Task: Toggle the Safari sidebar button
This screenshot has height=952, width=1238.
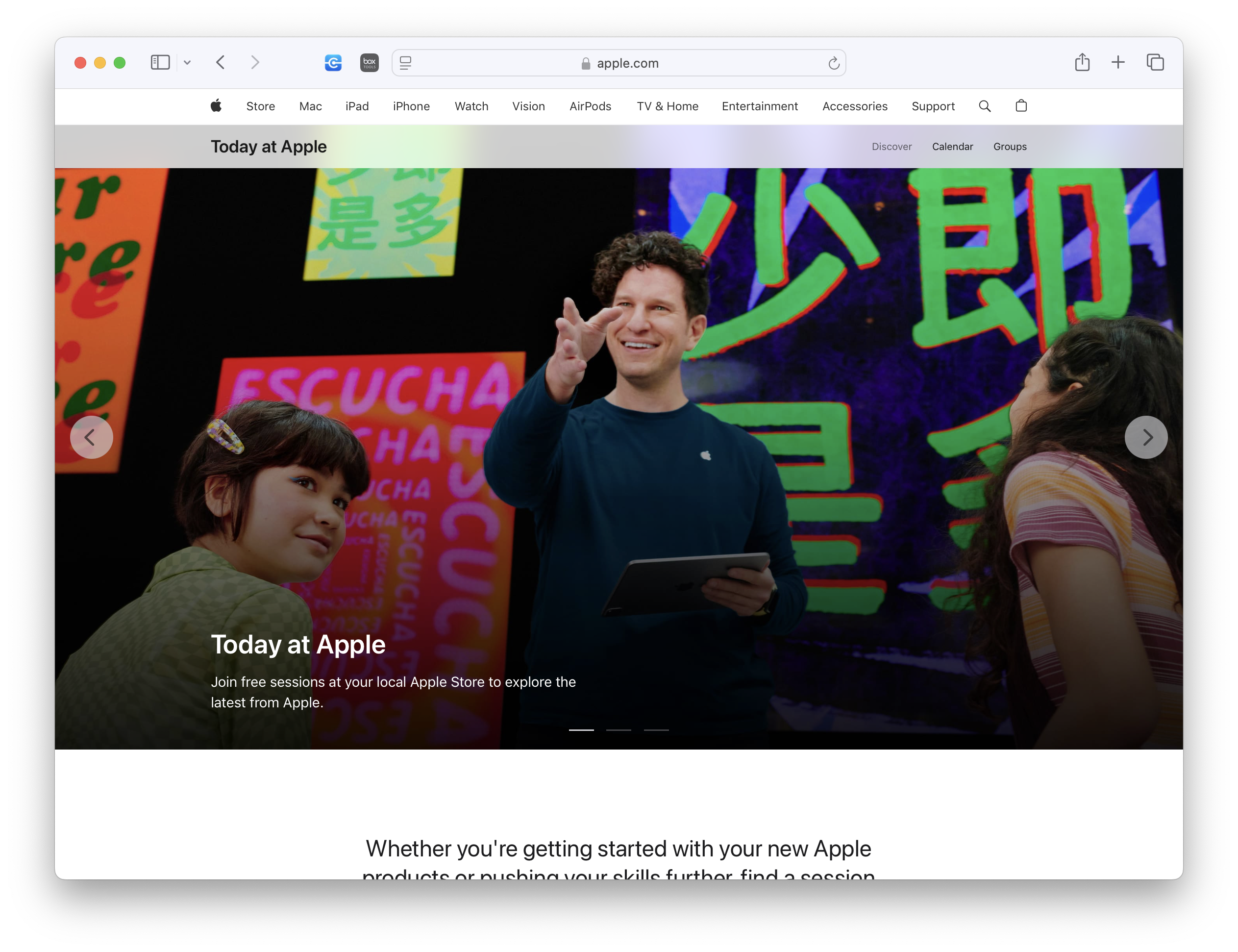Action: [160, 62]
